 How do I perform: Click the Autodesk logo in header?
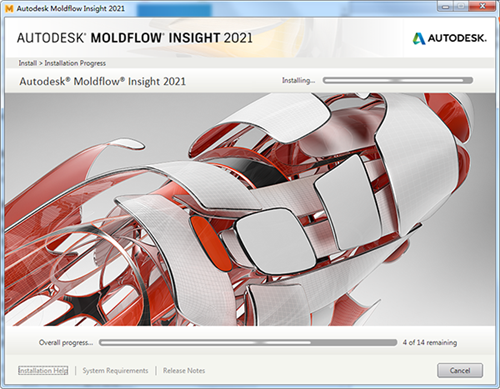449,38
